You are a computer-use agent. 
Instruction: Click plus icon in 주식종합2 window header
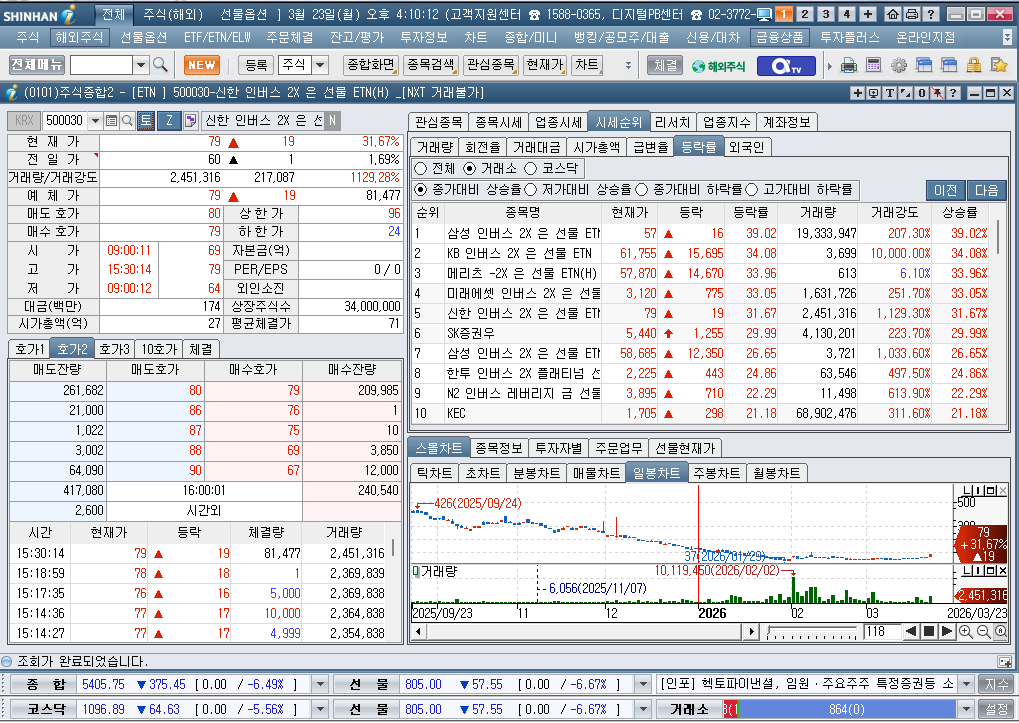tap(858, 93)
